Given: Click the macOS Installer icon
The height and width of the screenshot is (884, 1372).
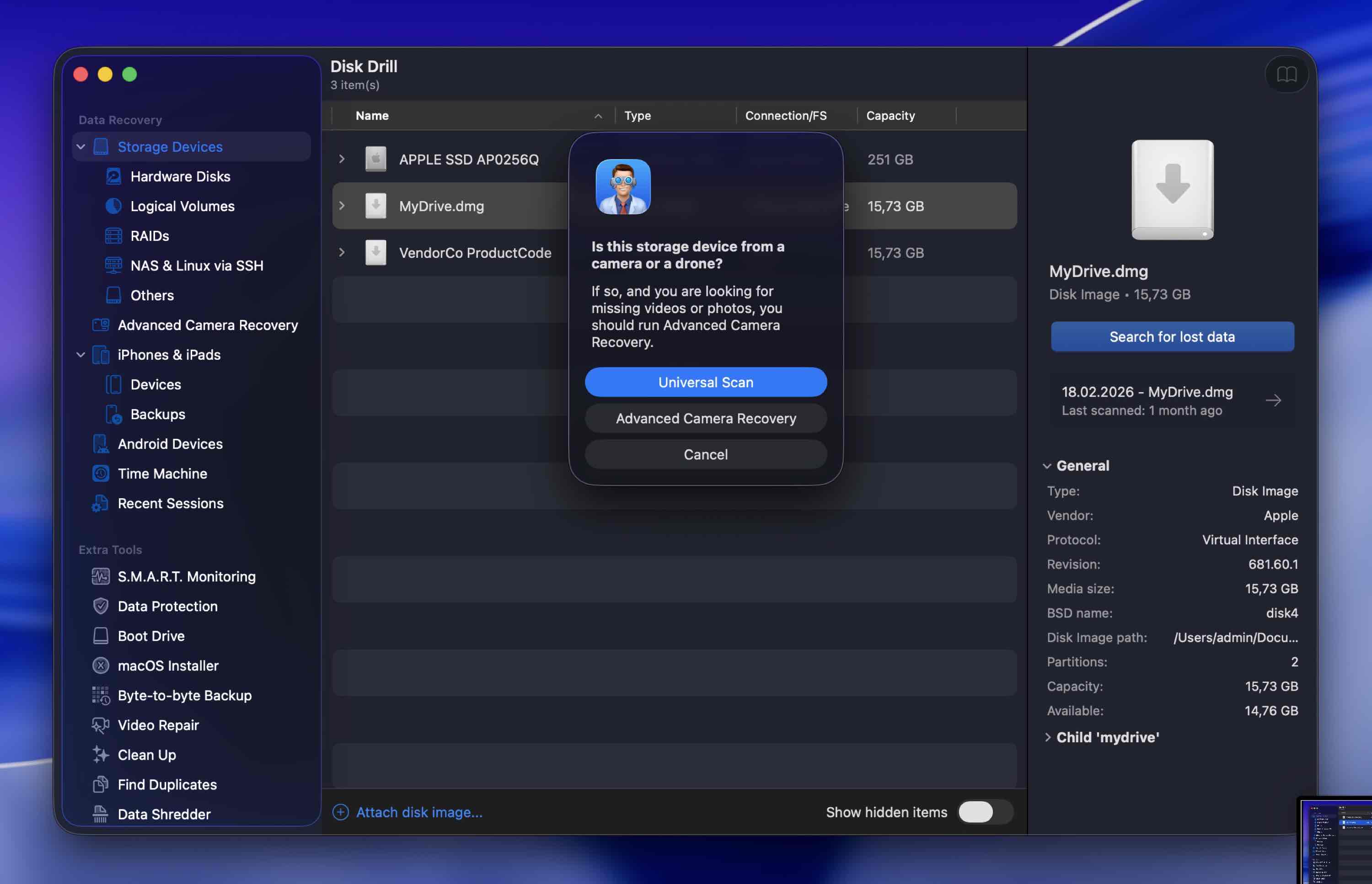Looking at the screenshot, I should click(x=101, y=666).
